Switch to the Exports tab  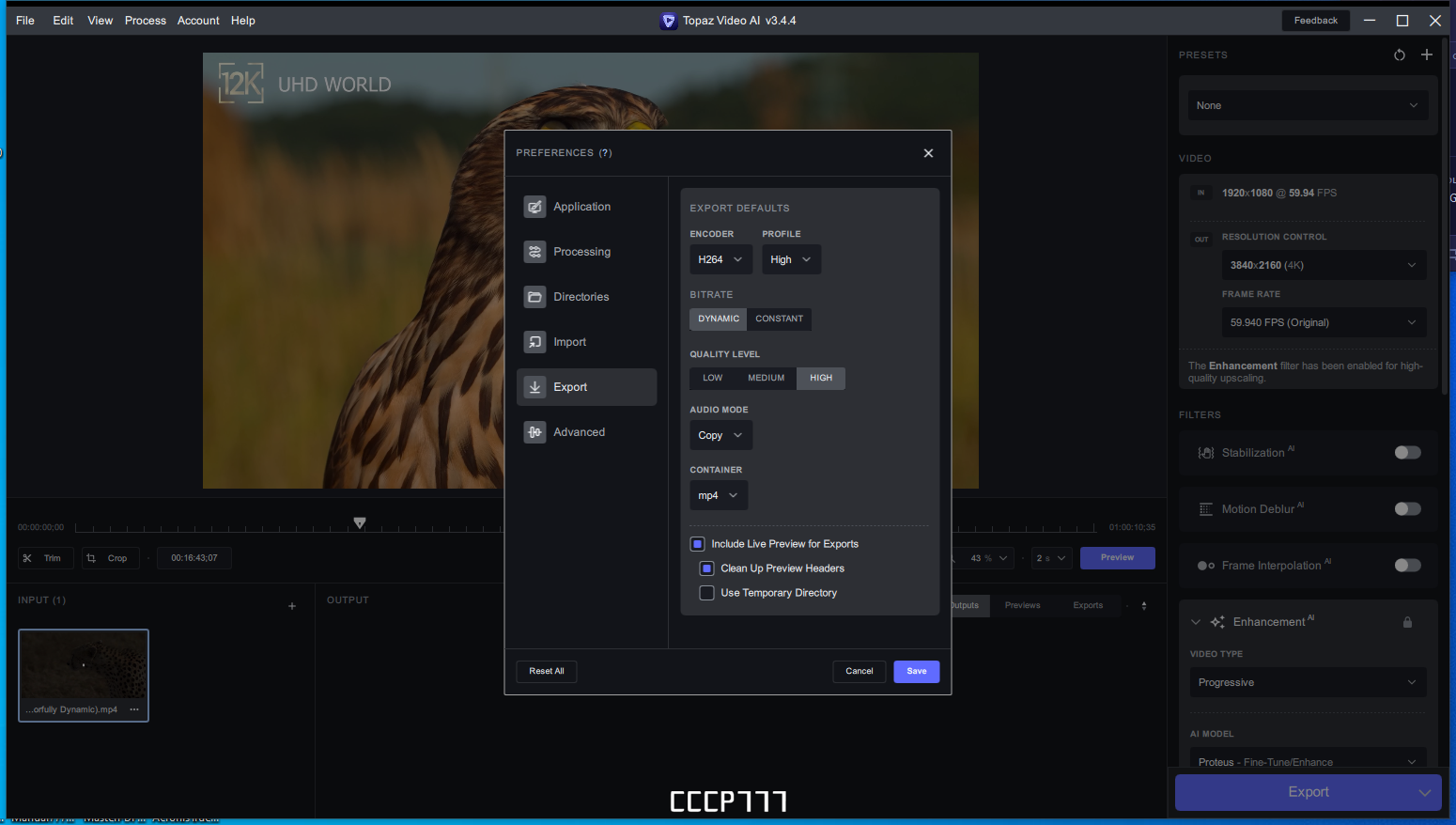point(1088,606)
